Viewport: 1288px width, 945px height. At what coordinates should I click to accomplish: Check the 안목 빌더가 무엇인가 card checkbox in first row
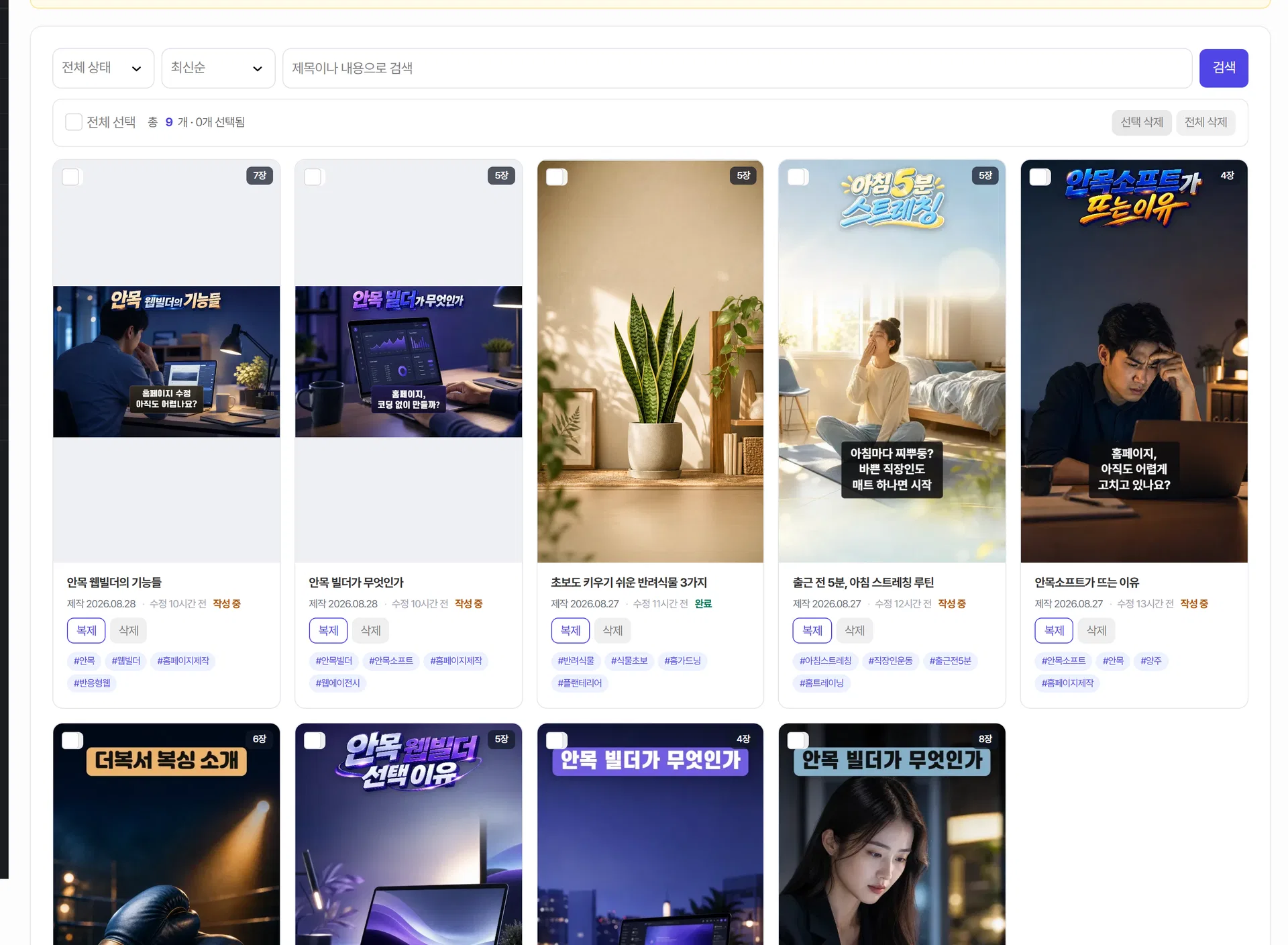point(313,177)
